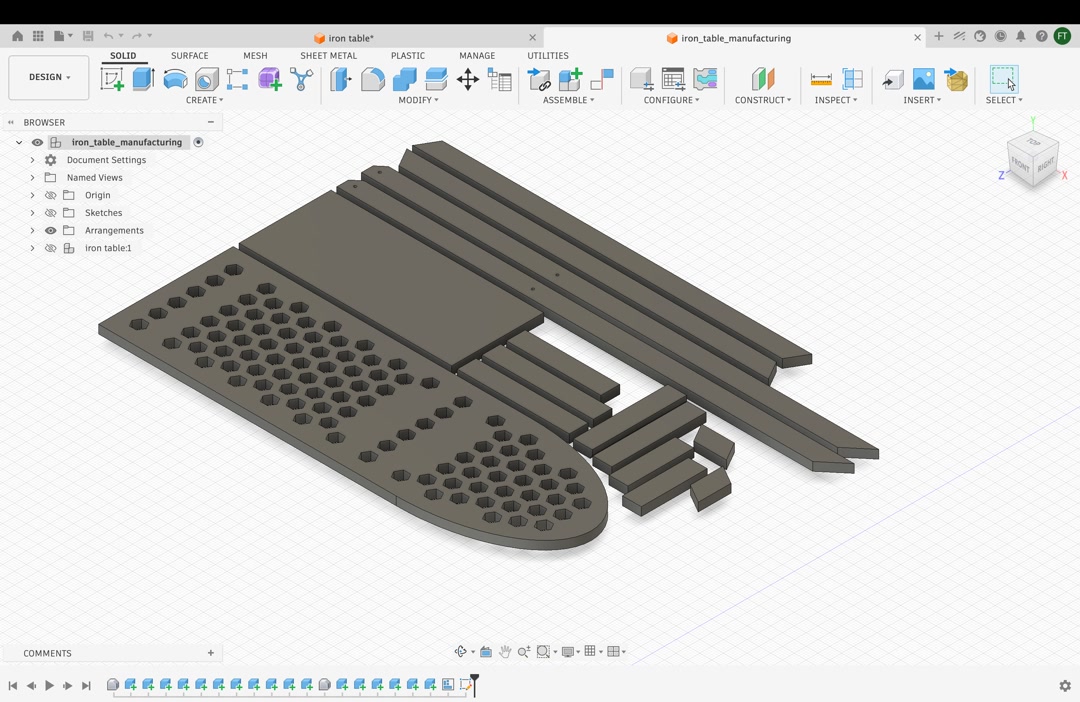This screenshot has width=1080, height=702.
Task: Open the configuration table icon
Action: click(x=673, y=79)
